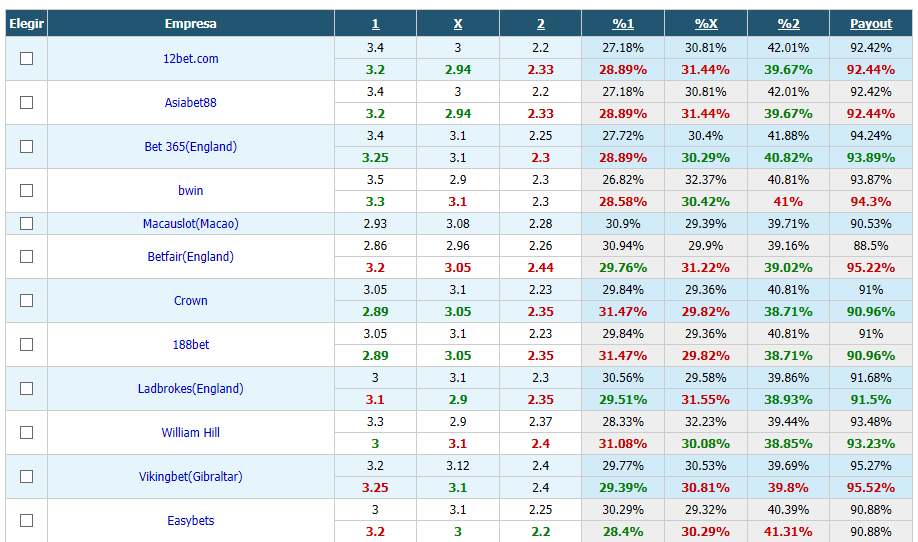The width and height of the screenshot is (918, 542).
Task: Tick the Asiabet88 row checkbox
Action: tap(26, 102)
